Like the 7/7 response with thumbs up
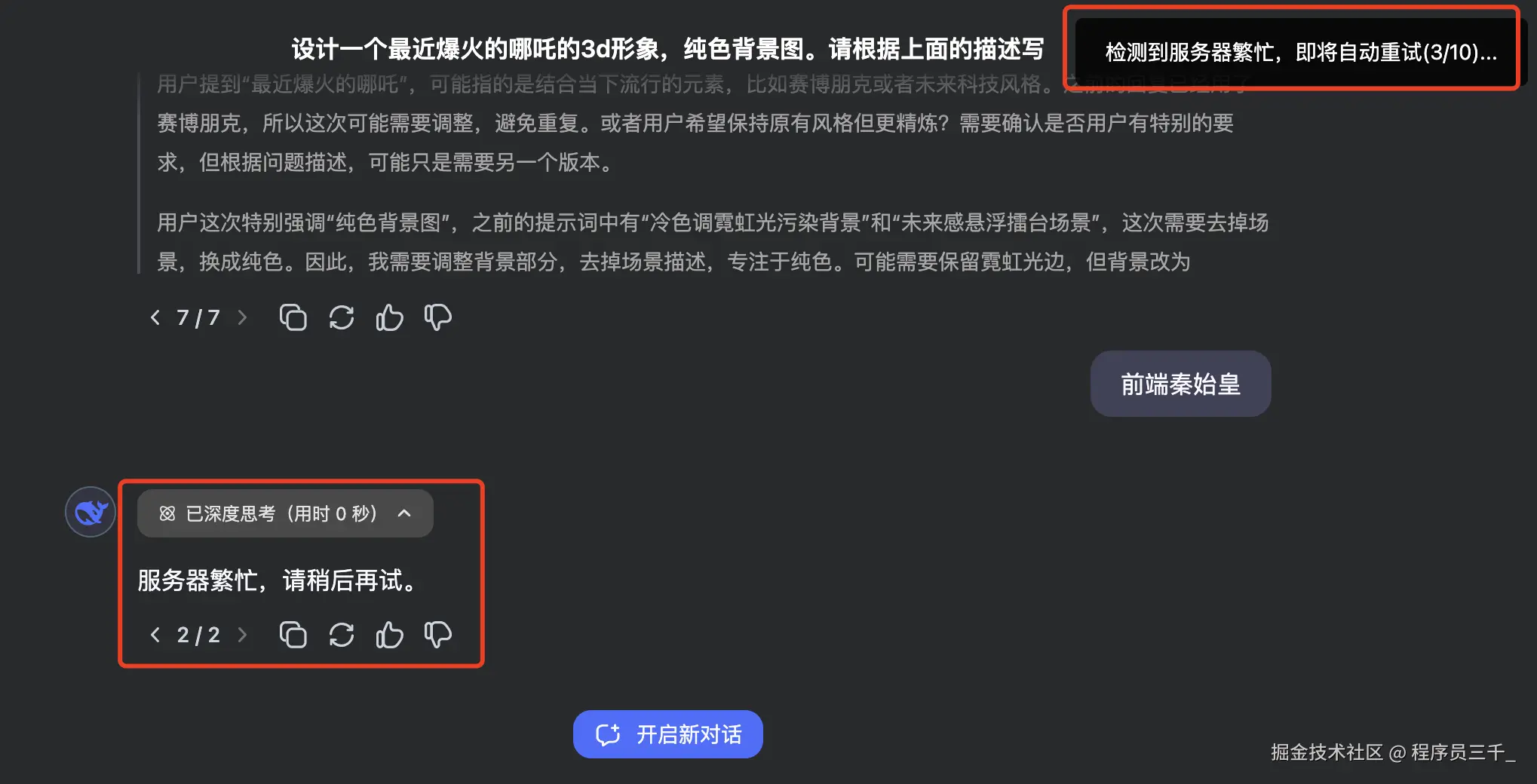This screenshot has height=784, width=1537. (x=390, y=317)
